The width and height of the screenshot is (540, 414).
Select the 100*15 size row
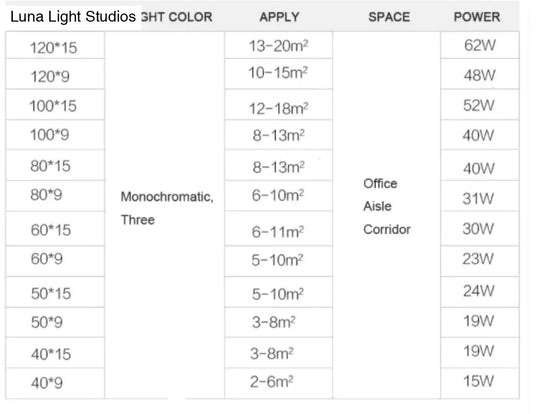(x=55, y=105)
